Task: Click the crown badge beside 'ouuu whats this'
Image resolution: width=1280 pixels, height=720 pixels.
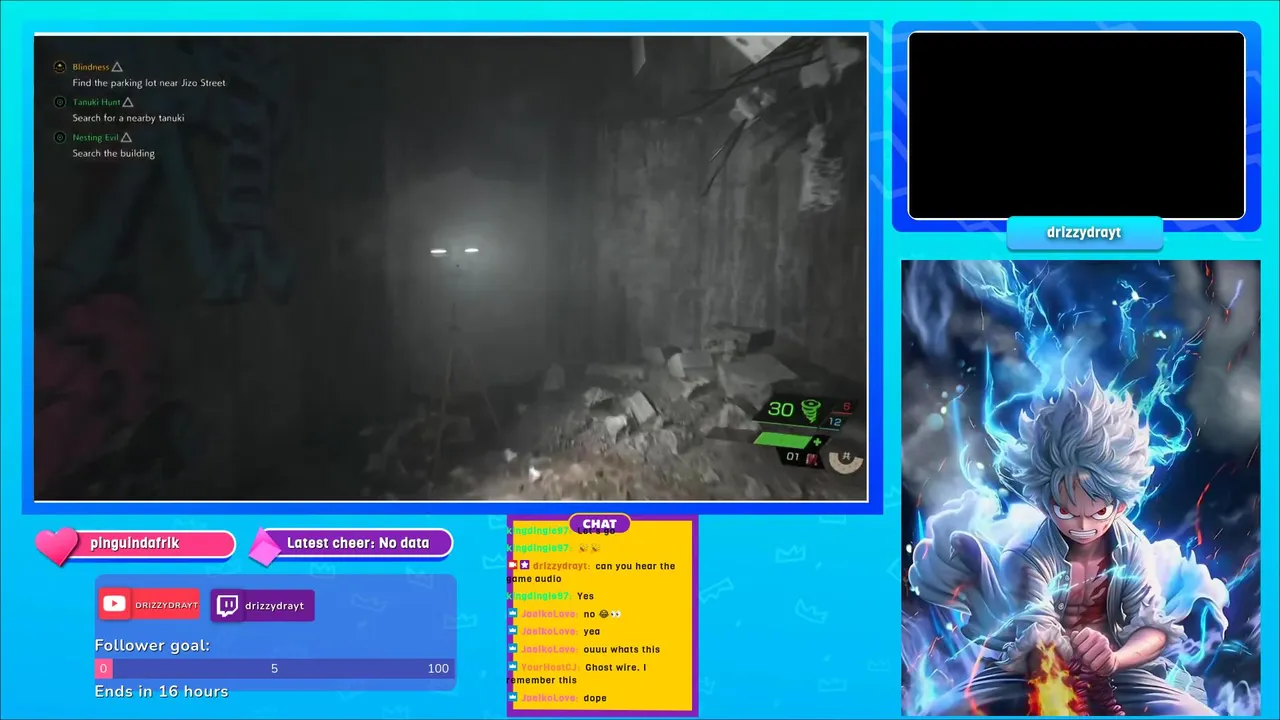Action: pyautogui.click(x=513, y=649)
